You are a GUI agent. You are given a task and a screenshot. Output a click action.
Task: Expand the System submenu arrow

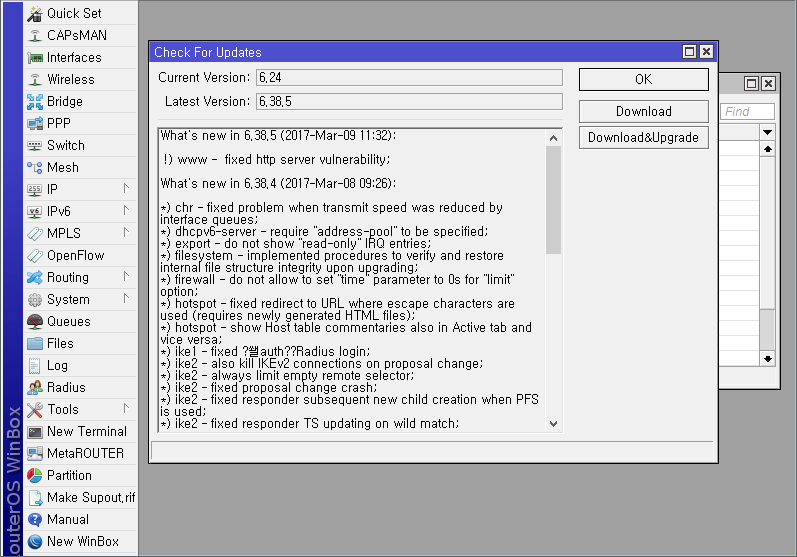point(126,298)
